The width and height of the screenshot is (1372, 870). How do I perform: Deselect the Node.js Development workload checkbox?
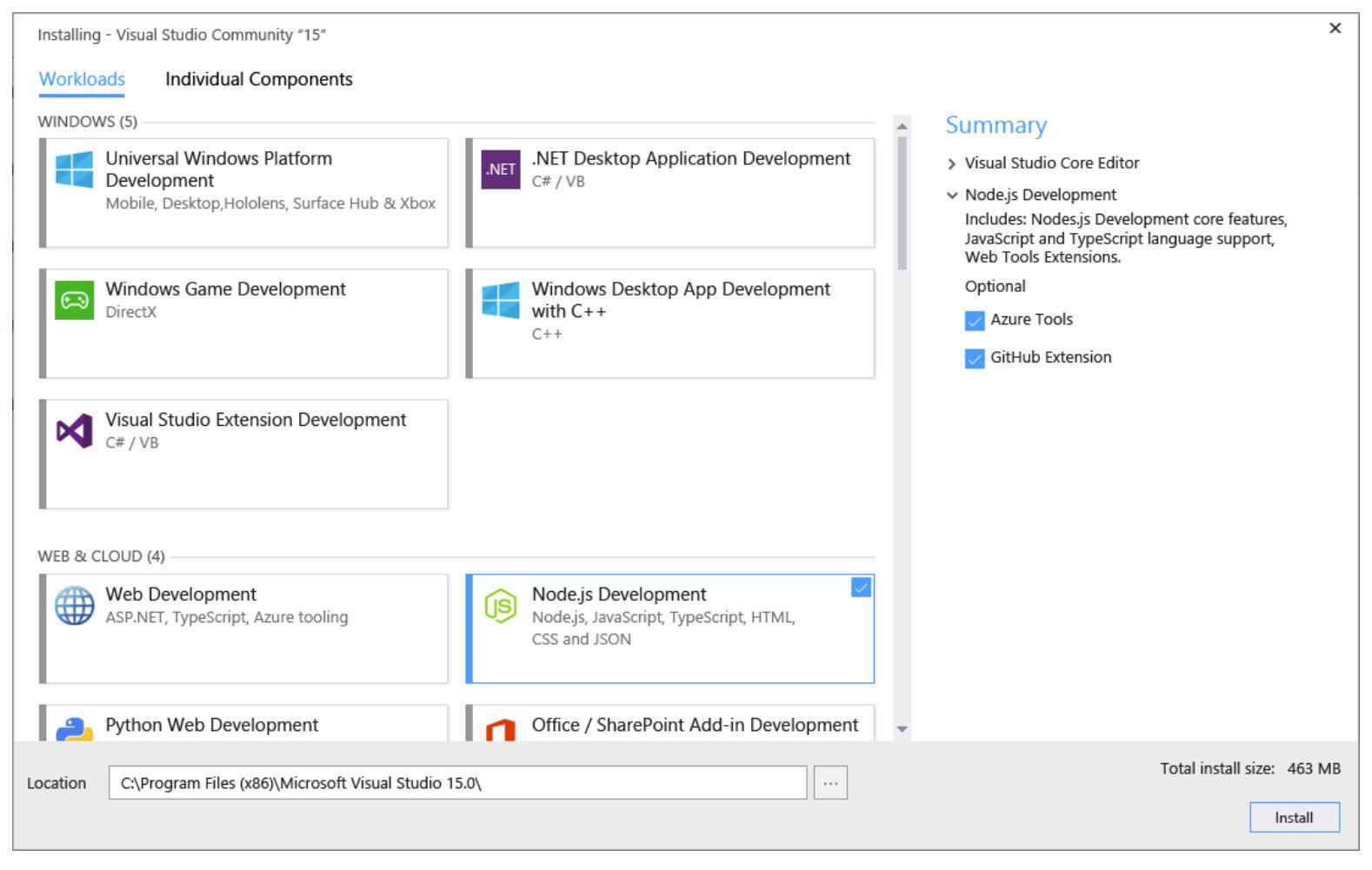pyautogui.click(x=860, y=588)
